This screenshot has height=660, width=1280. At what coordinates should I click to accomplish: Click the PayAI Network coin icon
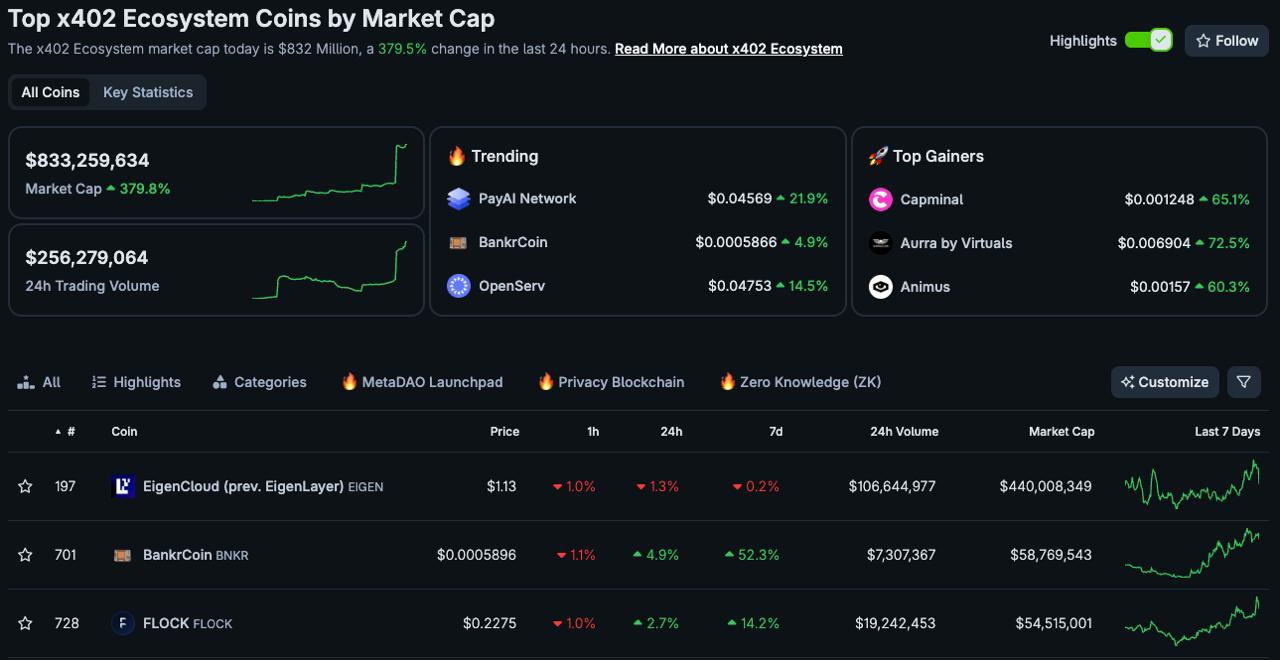pos(459,199)
